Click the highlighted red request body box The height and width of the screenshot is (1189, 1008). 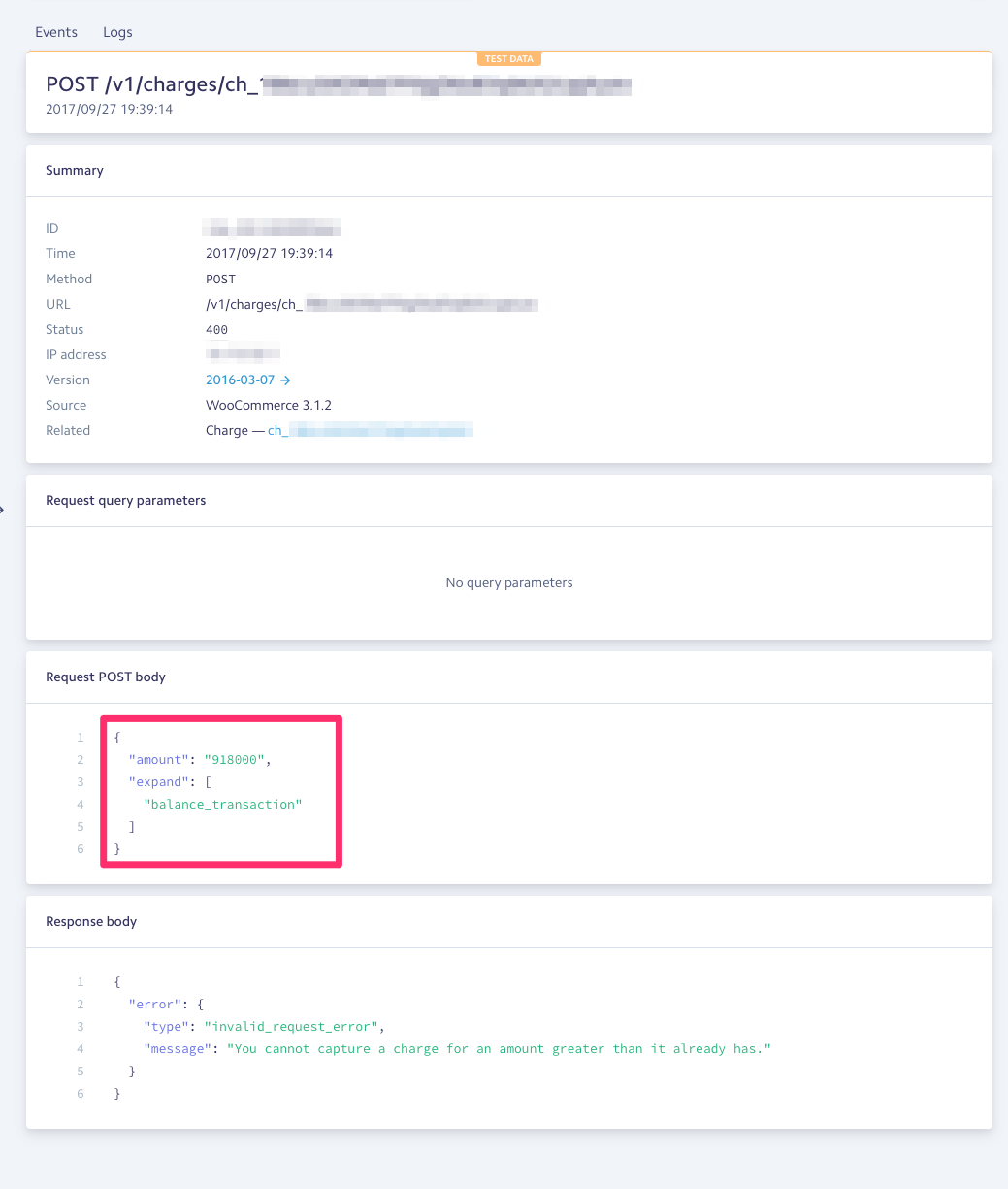coord(220,791)
